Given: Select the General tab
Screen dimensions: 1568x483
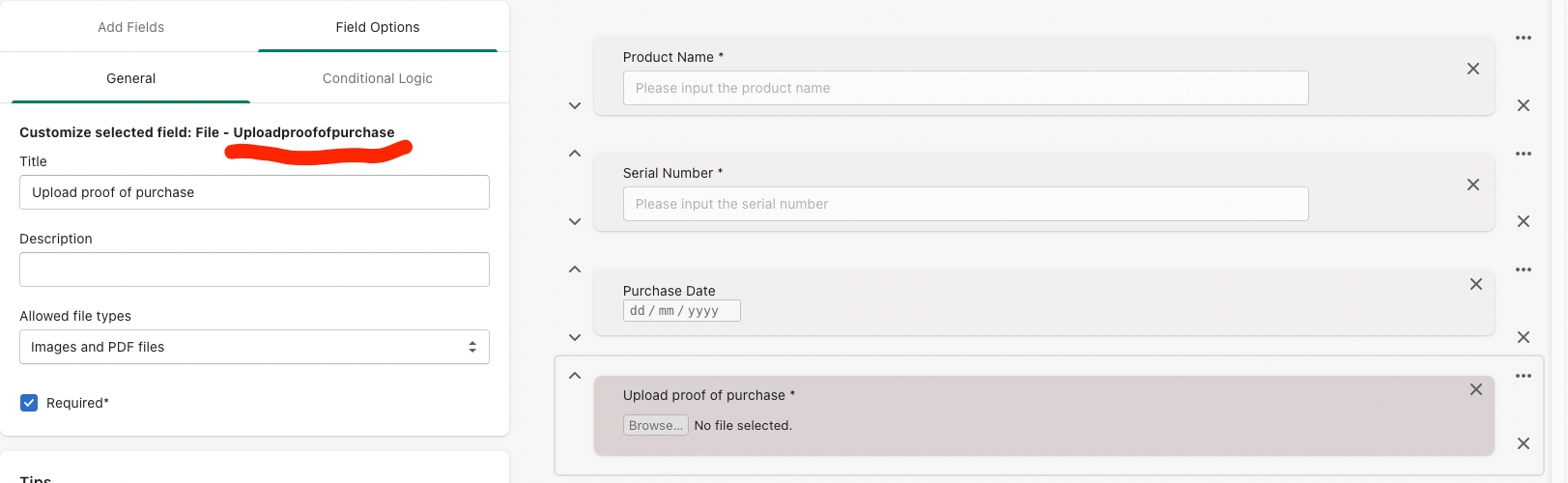Looking at the screenshot, I should (130, 78).
